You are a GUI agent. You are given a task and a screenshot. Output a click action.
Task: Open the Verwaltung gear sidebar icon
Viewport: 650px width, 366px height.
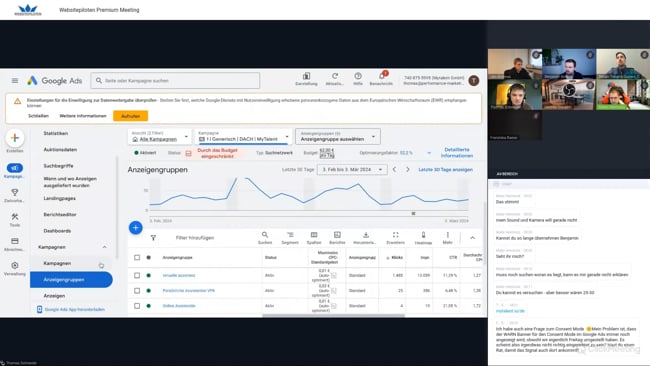(15, 265)
